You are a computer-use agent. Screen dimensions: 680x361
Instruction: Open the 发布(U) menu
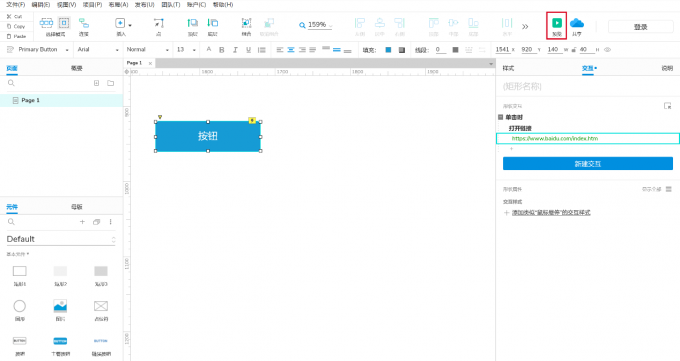pyautogui.click(x=144, y=5)
